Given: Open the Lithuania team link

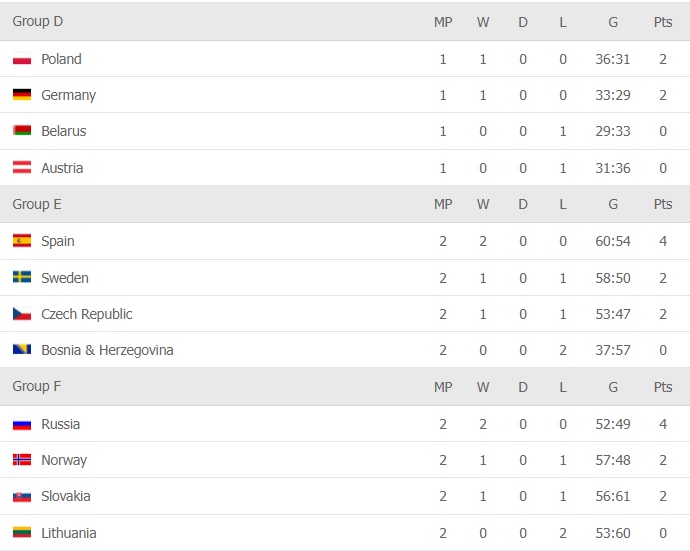Looking at the screenshot, I should 68,533.
